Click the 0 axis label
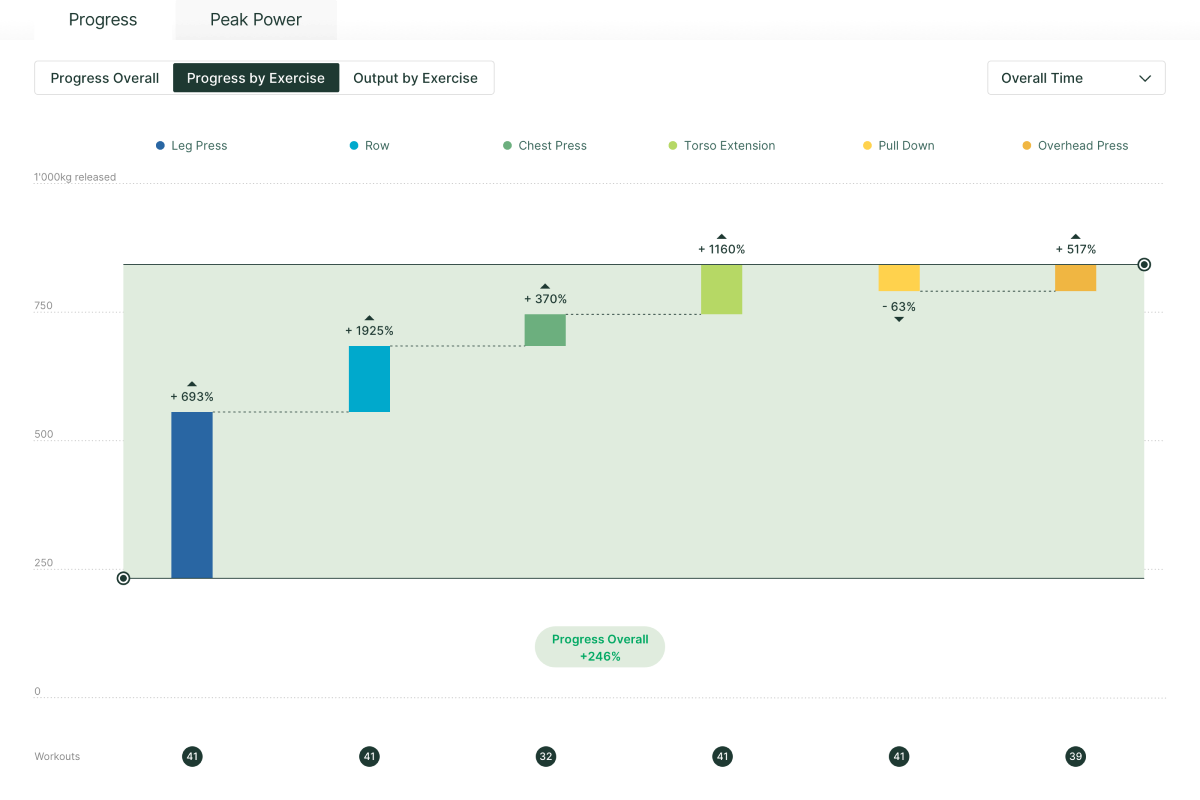The image size is (1200, 800). (x=38, y=691)
